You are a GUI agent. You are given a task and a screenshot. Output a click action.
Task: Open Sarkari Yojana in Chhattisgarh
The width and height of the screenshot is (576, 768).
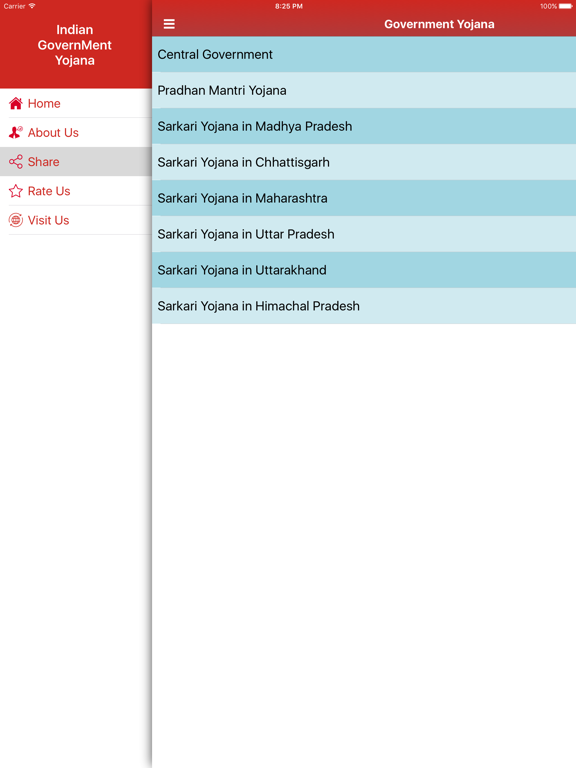coord(364,162)
